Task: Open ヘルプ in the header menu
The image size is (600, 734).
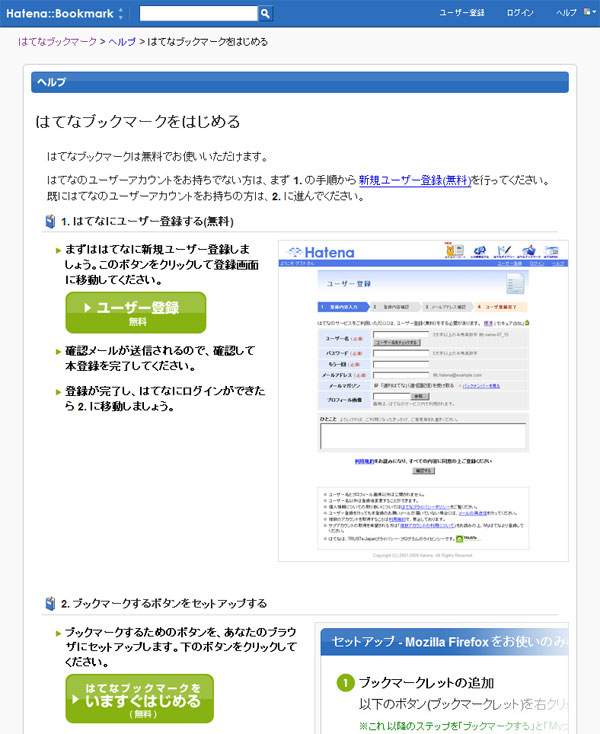Action: (x=566, y=13)
